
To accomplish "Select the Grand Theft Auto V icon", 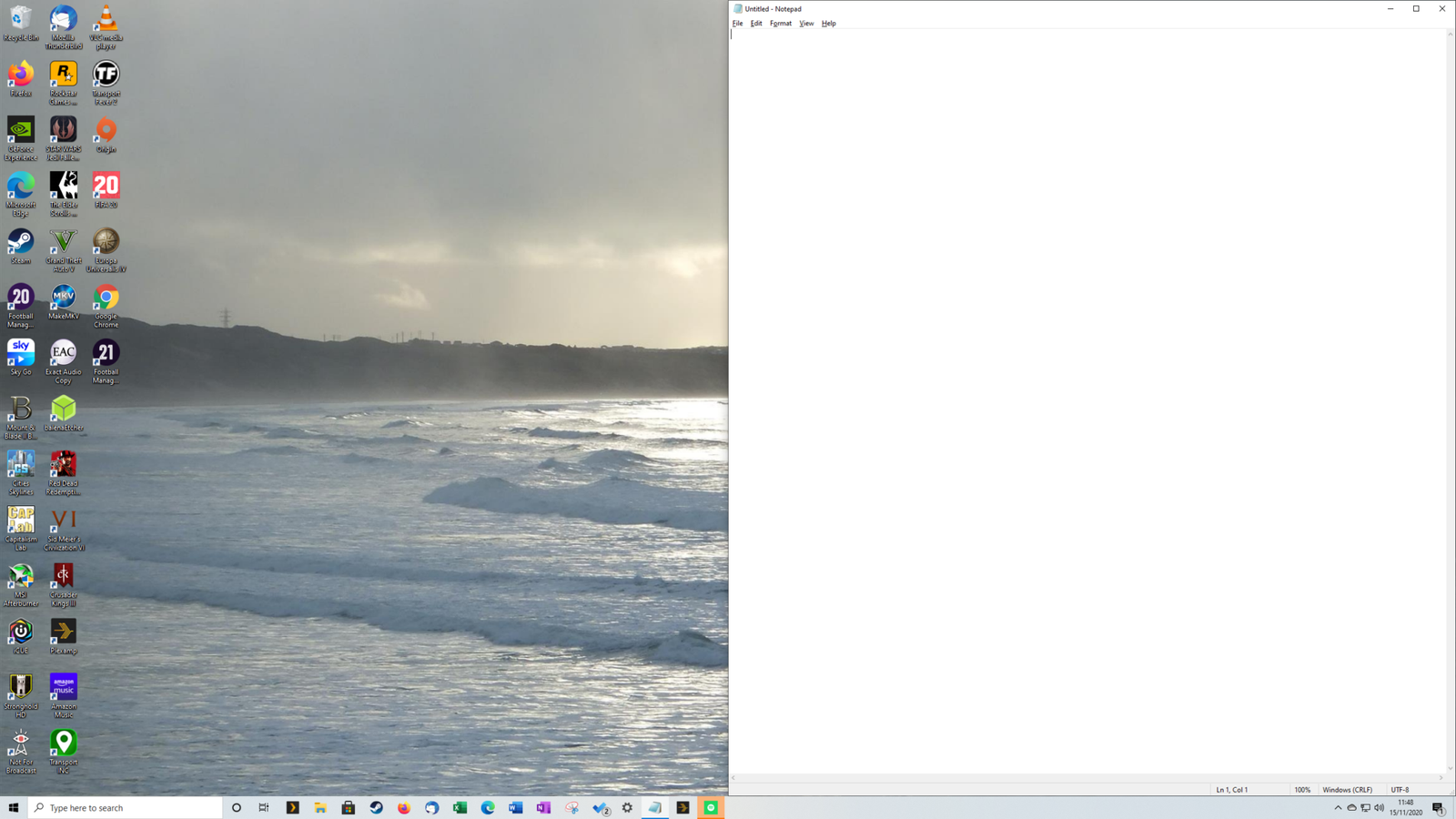I will 63,249.
